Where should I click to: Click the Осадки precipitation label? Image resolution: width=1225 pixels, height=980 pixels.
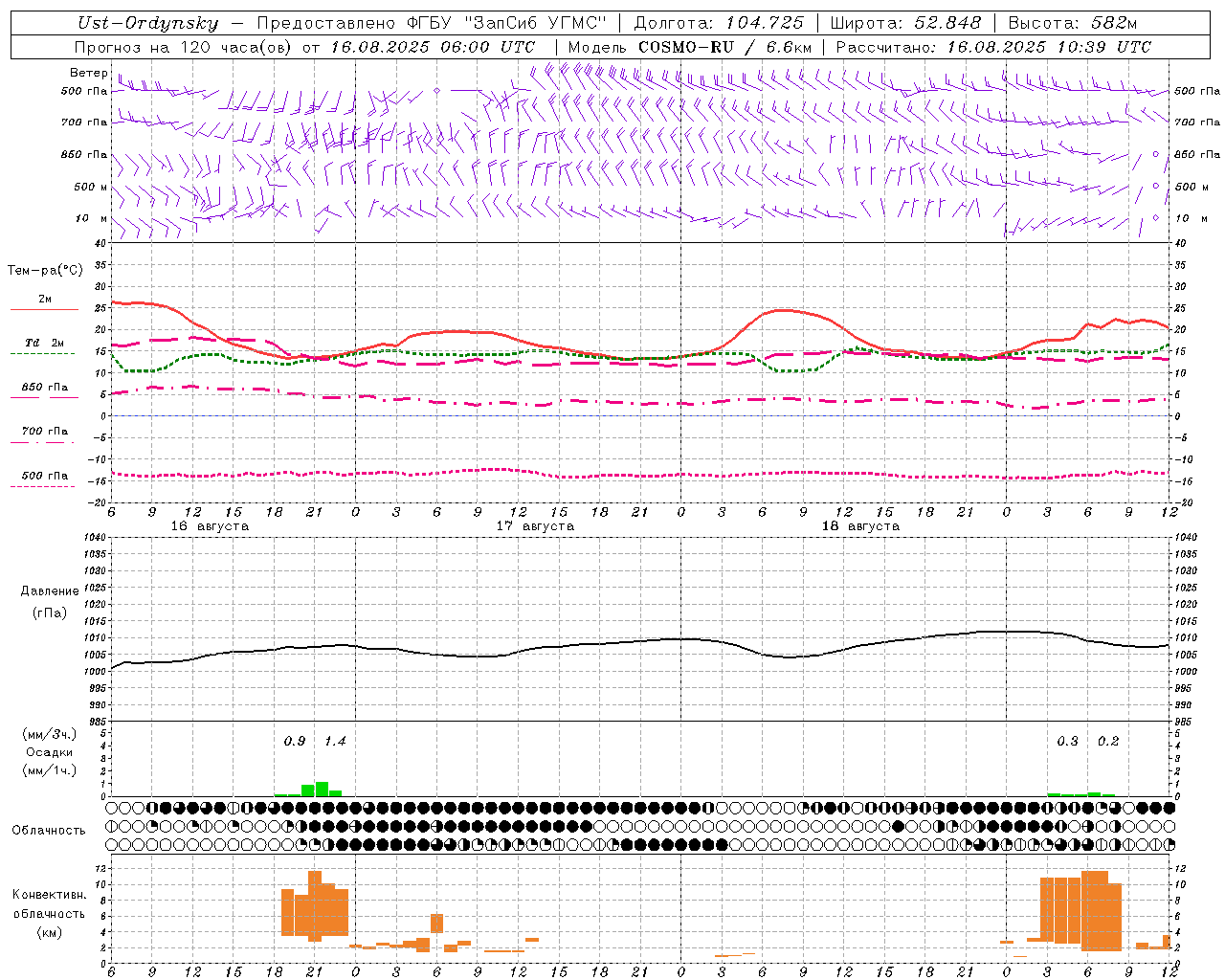(x=50, y=752)
